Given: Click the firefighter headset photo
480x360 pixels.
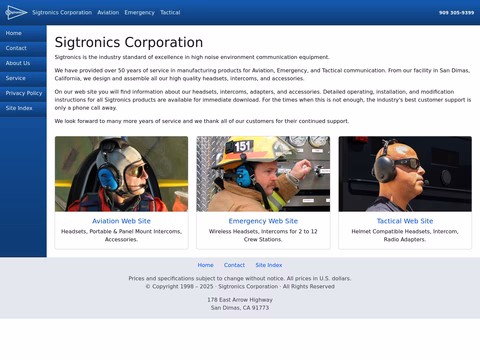Looking at the screenshot, I should [263, 174].
